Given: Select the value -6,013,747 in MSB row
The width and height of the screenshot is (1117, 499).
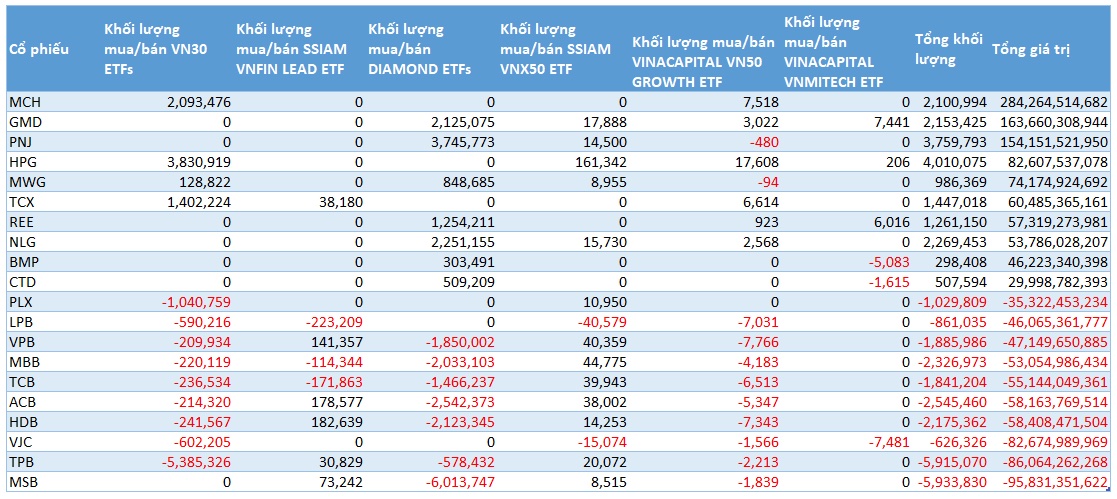Looking at the screenshot, I should [462, 480].
